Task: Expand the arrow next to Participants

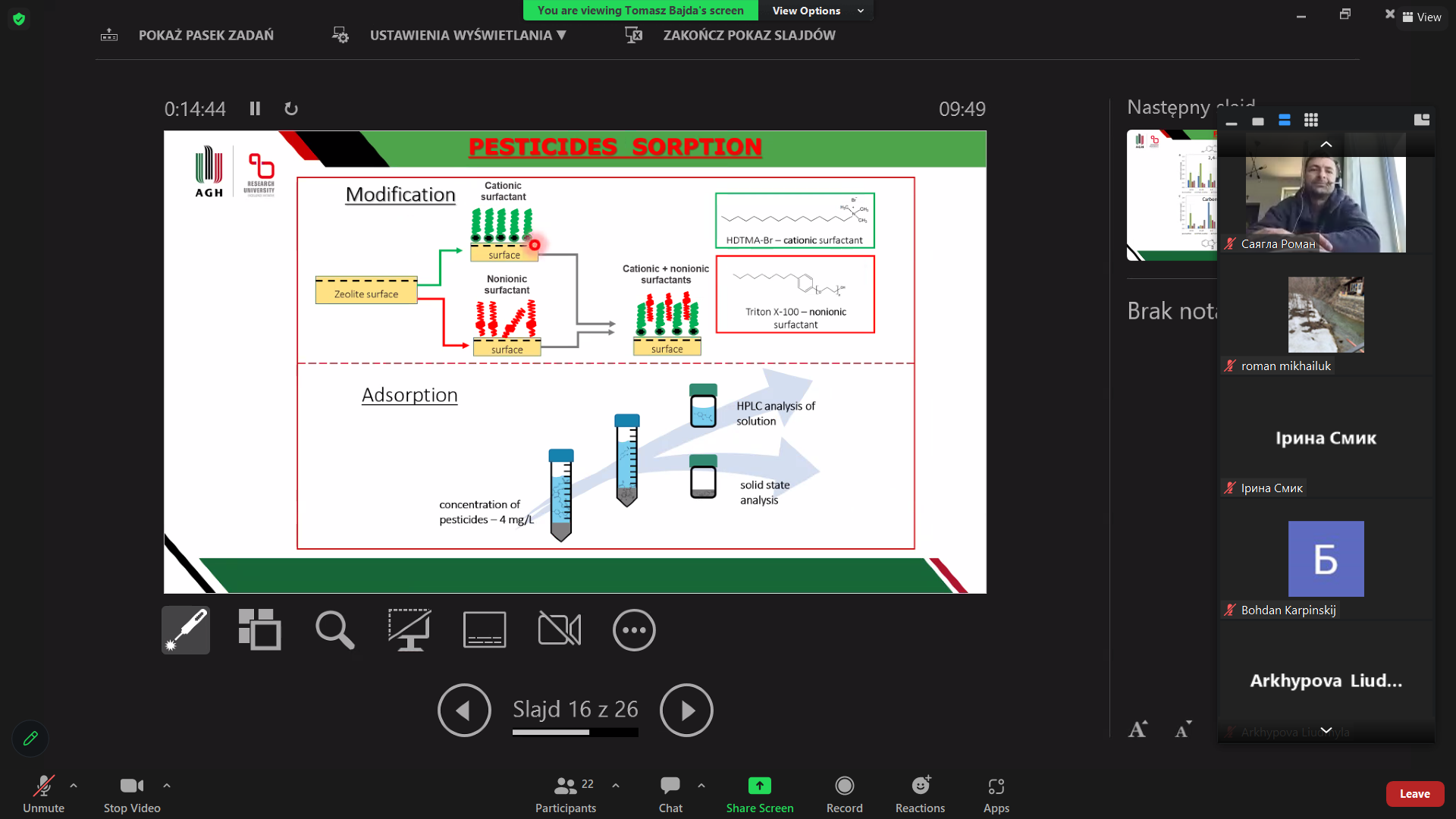Action: [x=616, y=786]
